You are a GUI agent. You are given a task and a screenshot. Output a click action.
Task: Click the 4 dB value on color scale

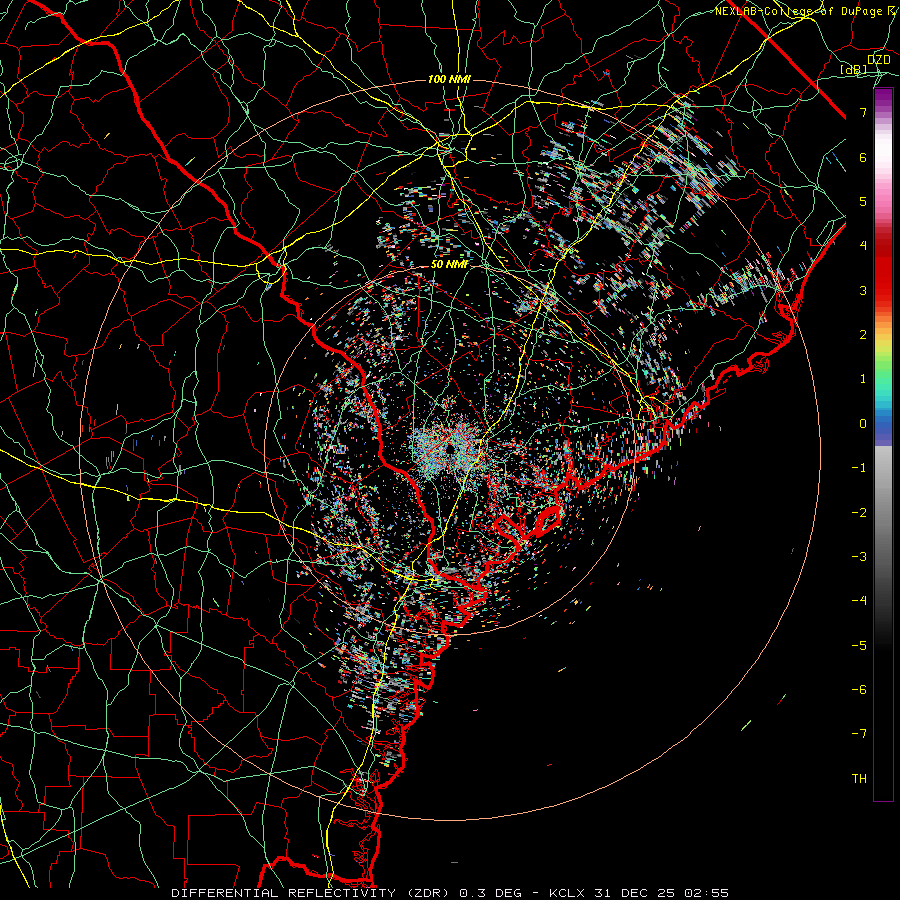point(863,246)
